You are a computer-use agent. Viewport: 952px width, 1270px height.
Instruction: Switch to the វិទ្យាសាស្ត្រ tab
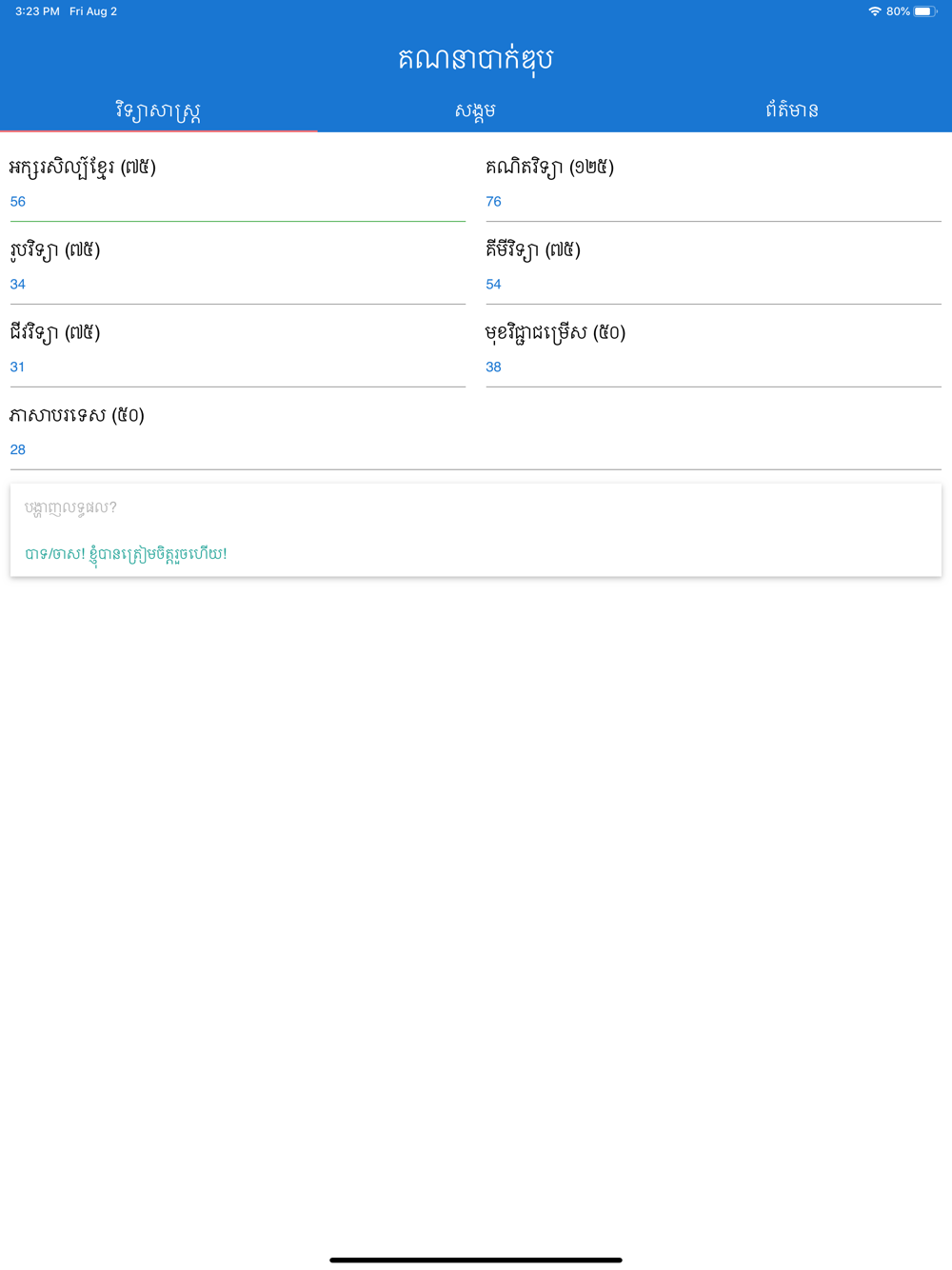(158, 110)
